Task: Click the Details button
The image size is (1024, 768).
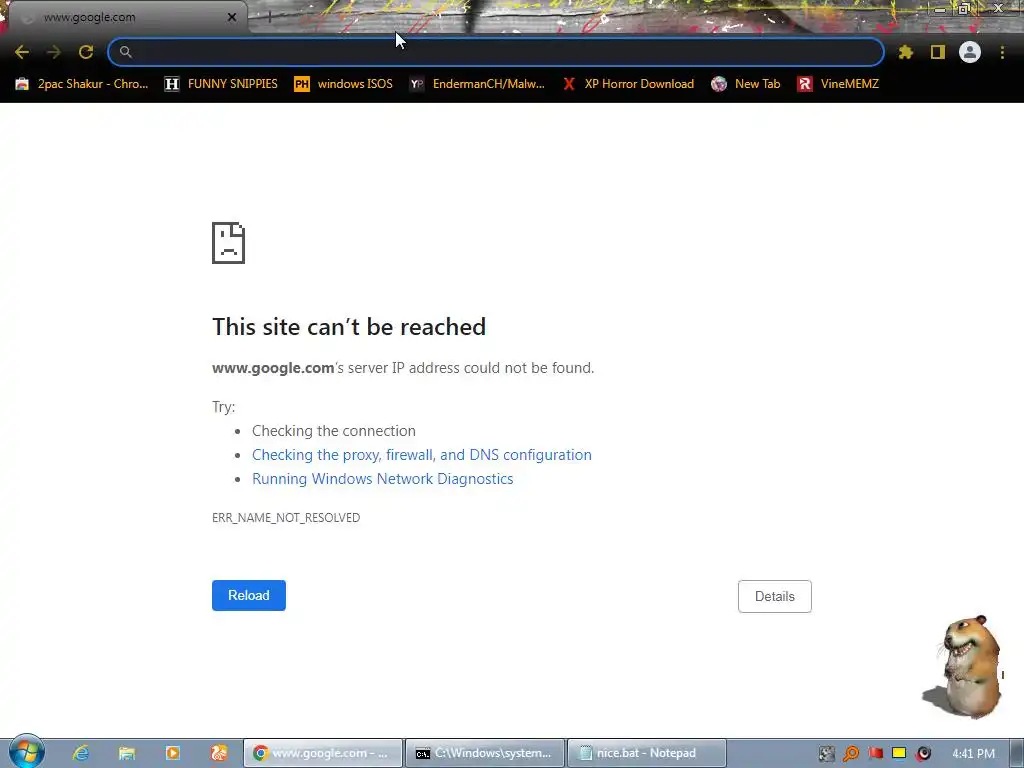Action: click(x=775, y=596)
